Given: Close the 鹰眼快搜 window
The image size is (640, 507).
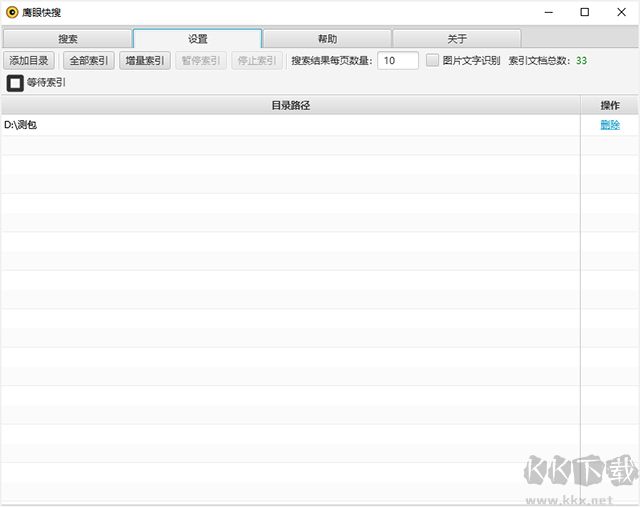Looking at the screenshot, I should pos(620,12).
